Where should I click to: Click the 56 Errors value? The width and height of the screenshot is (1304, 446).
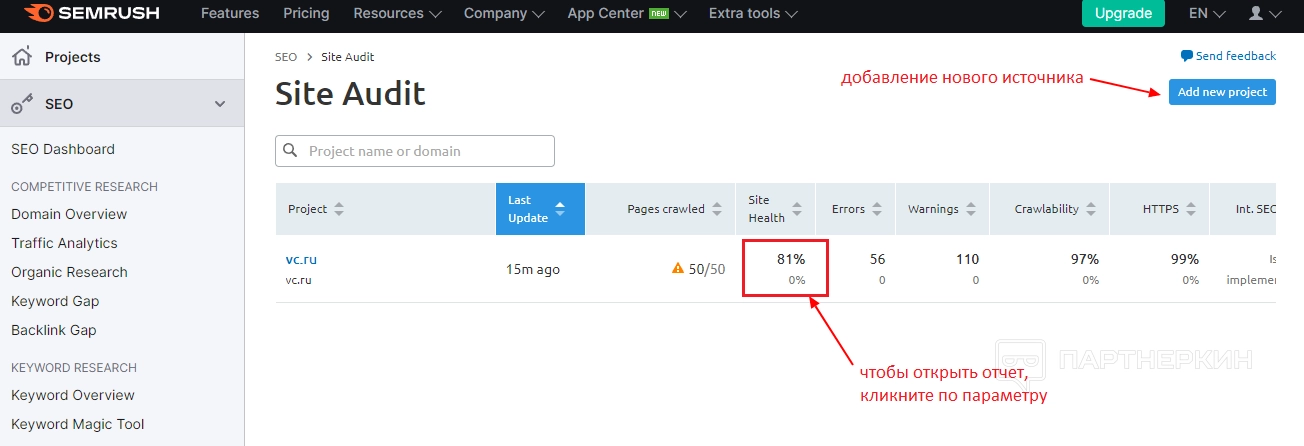click(877, 259)
